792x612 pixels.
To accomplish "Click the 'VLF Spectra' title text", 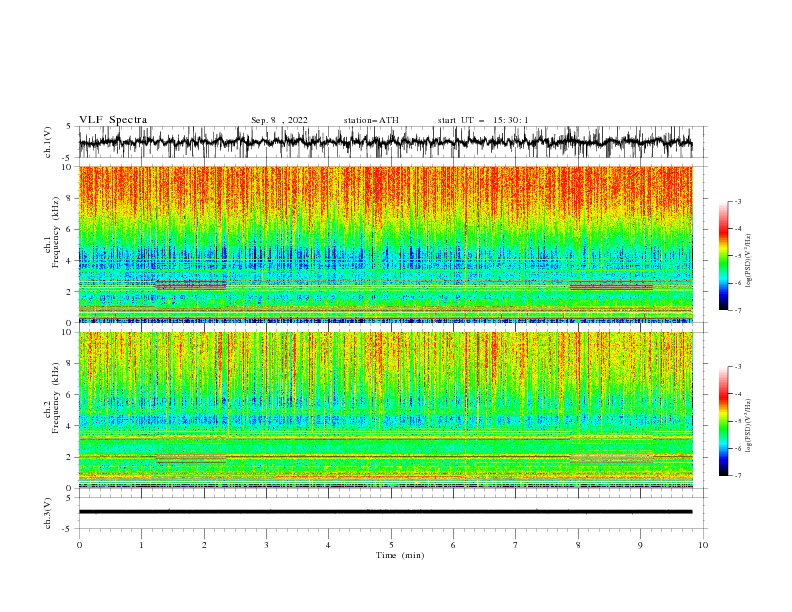I will point(113,120).
